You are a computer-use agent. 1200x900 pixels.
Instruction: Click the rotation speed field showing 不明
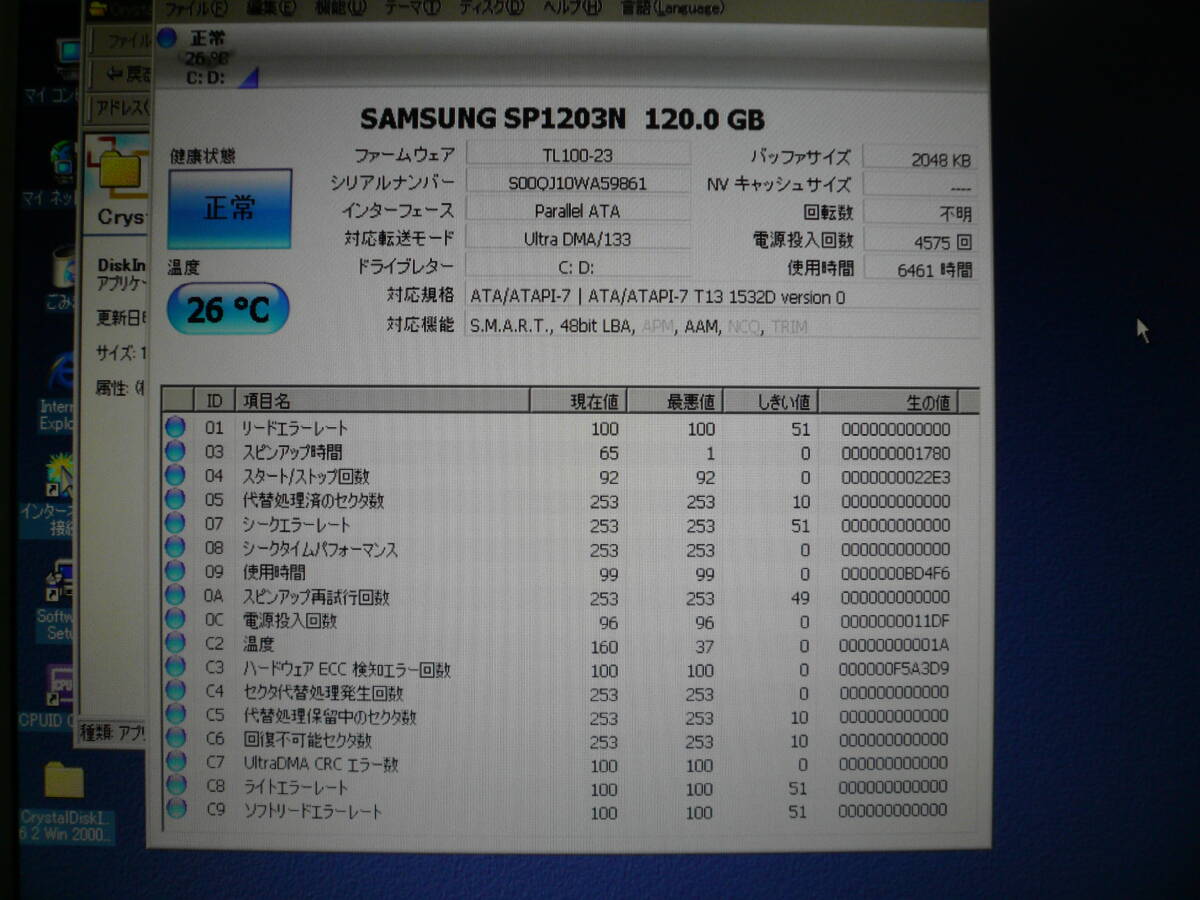[x=919, y=213]
